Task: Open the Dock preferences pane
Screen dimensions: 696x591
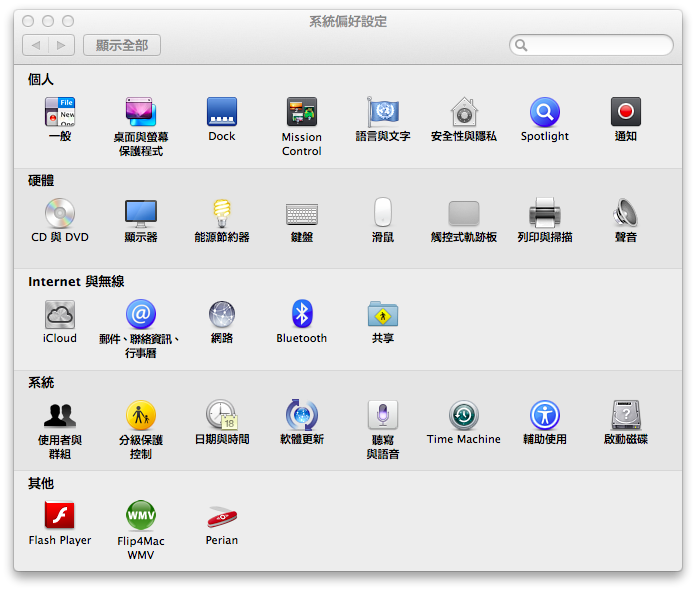Action: (222, 112)
